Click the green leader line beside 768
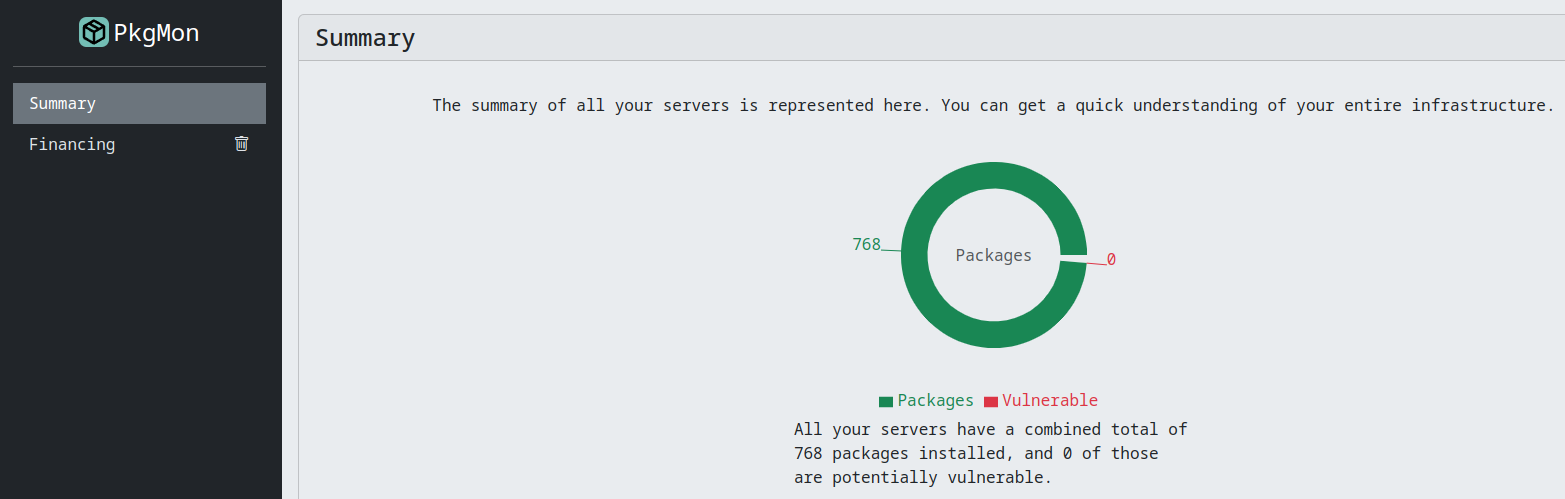The image size is (1565, 499). coord(891,249)
